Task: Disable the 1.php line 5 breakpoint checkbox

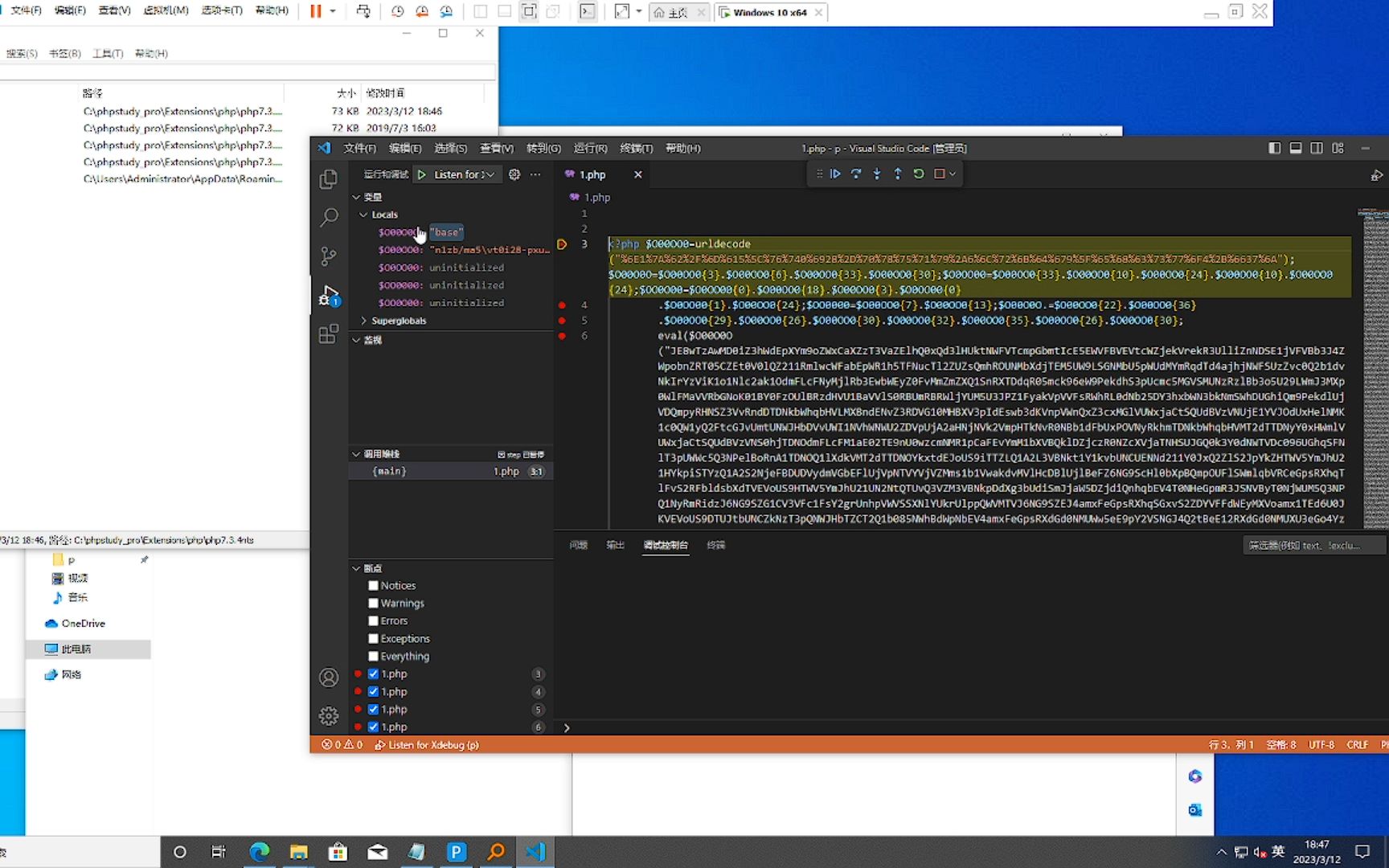Action: point(373,710)
